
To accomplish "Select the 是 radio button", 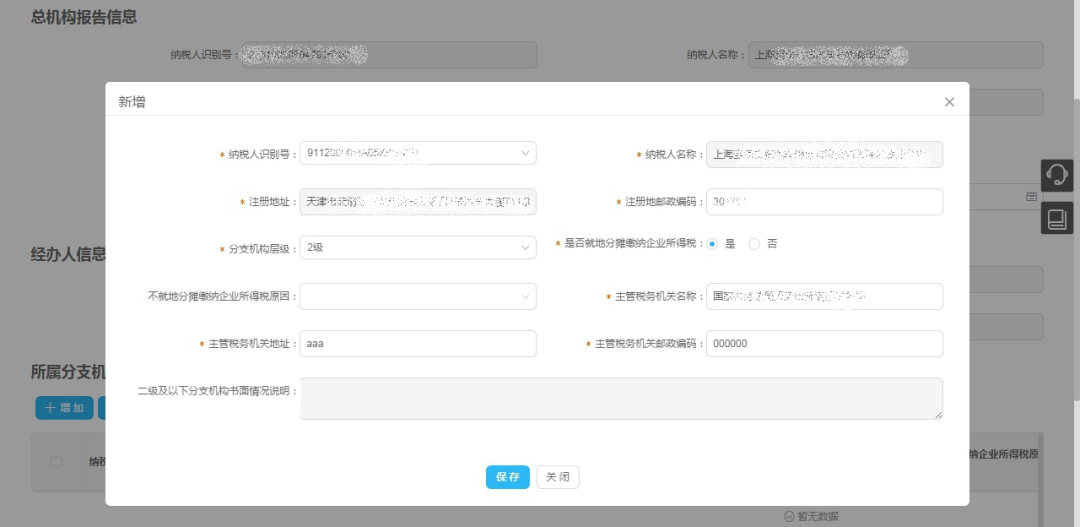I will point(713,244).
